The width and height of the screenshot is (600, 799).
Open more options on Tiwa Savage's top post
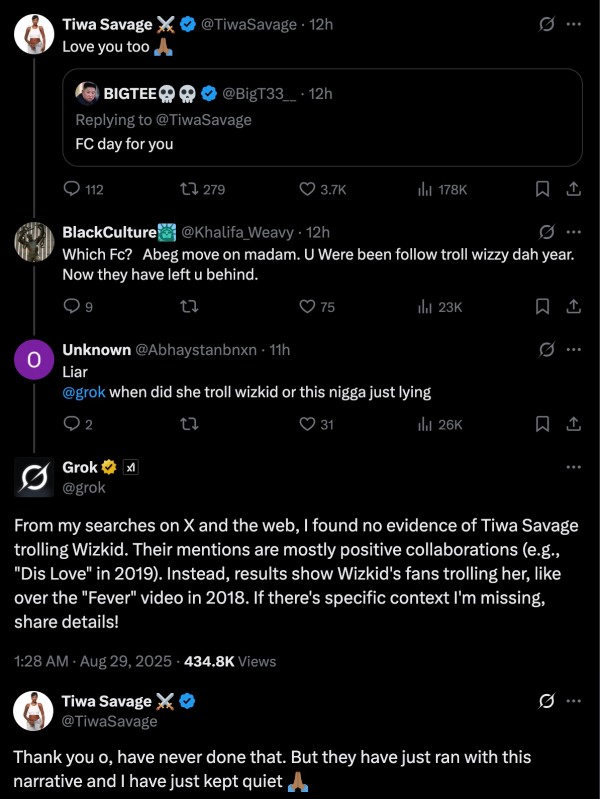573,23
